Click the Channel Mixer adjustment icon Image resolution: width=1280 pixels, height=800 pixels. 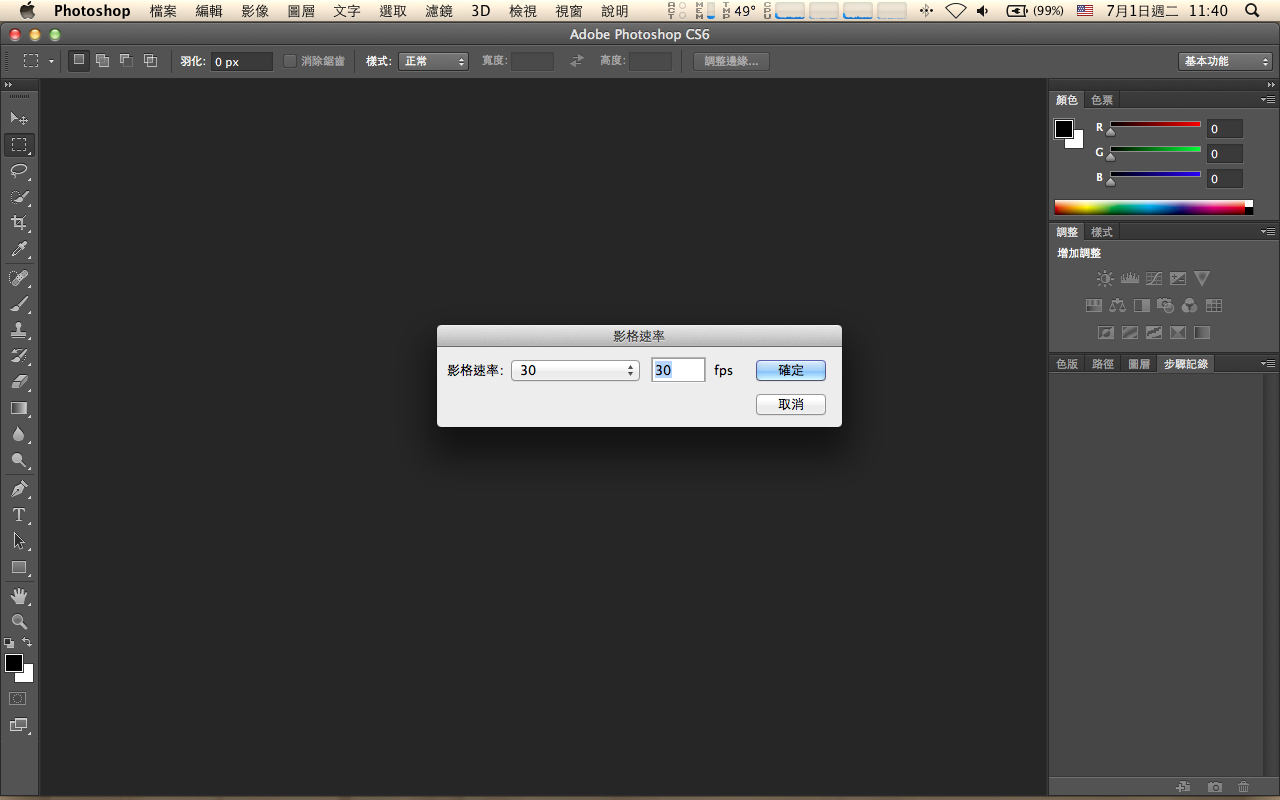1189,306
